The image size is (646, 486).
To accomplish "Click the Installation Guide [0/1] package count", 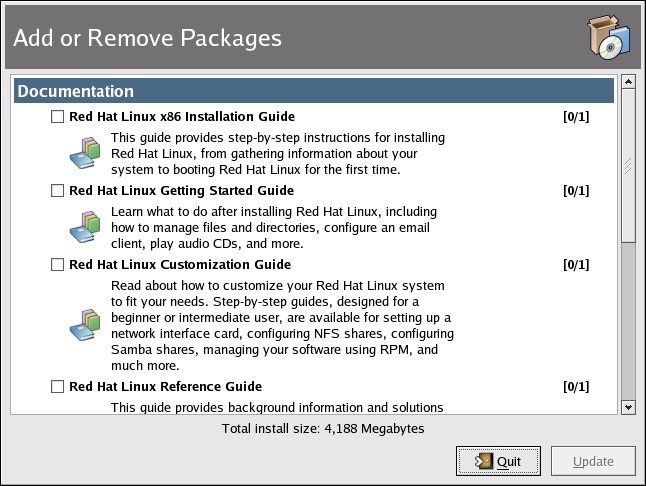I will pos(576,116).
